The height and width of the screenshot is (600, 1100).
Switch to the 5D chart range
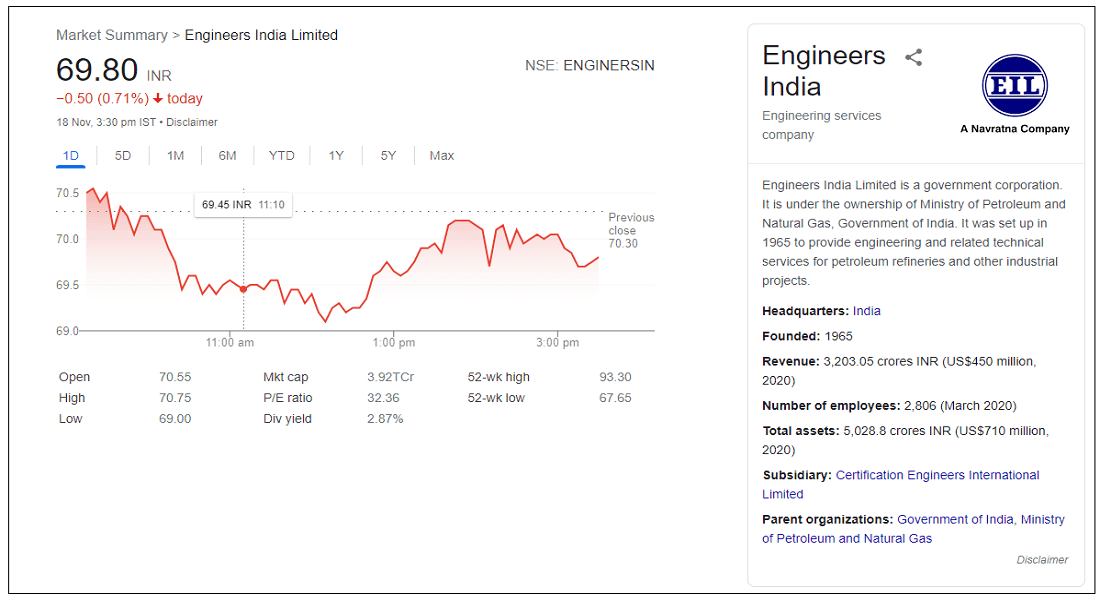pos(123,155)
